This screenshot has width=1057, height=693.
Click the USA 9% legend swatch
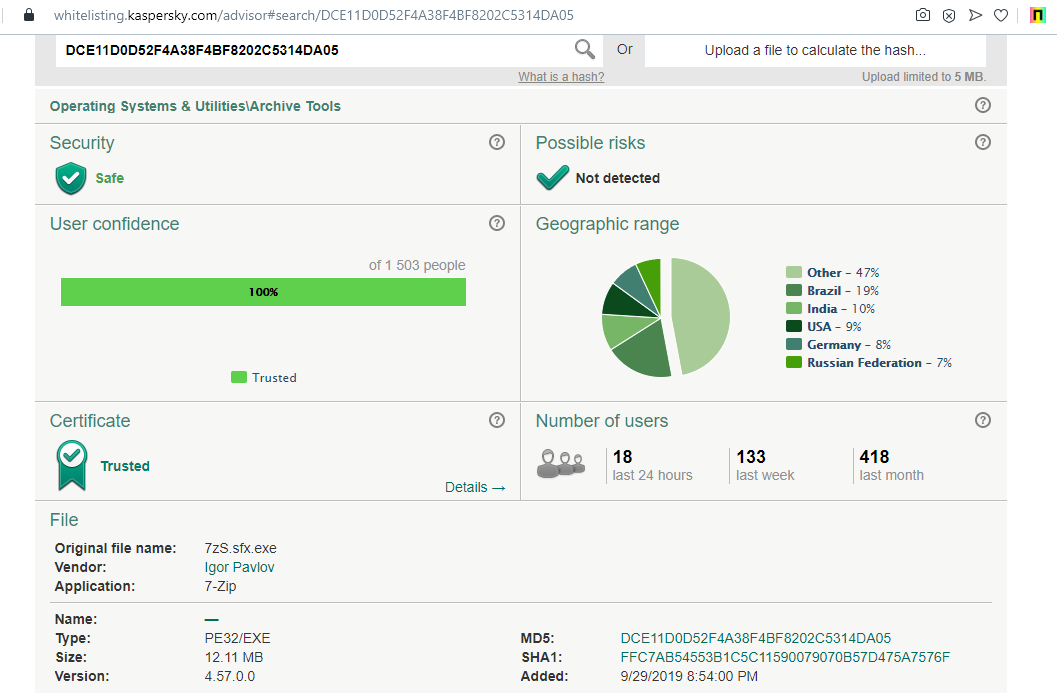click(793, 326)
